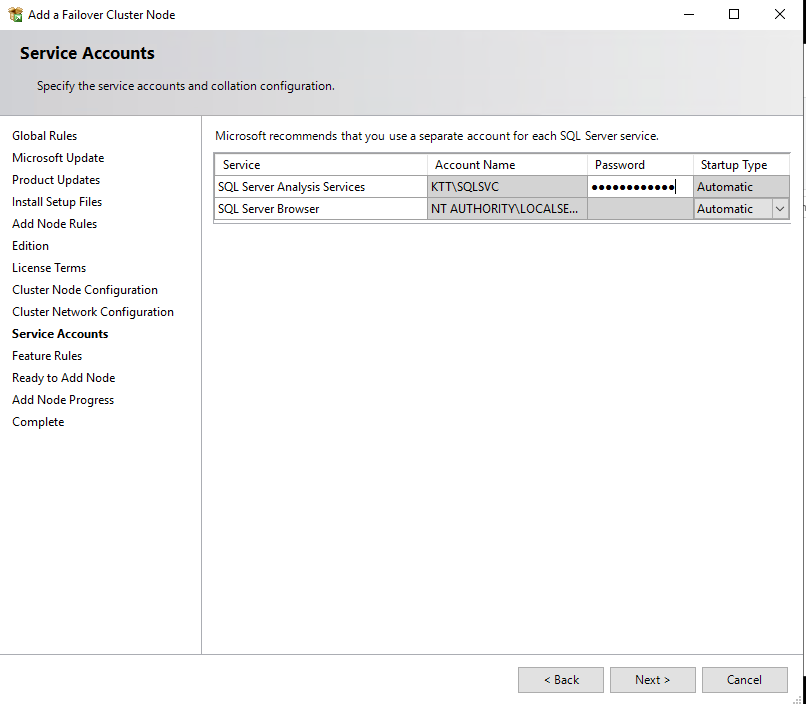Select the Complete step

coord(38,422)
